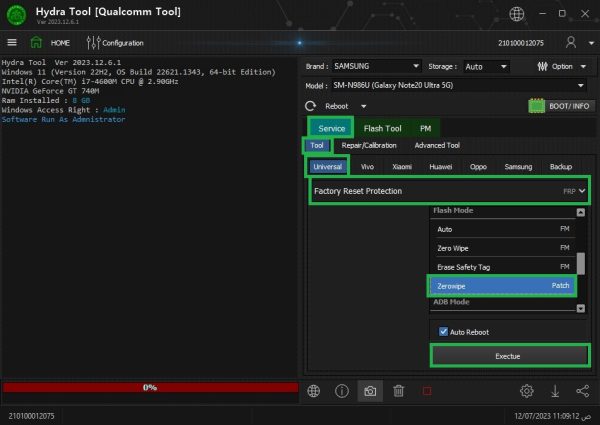The image size is (600, 425).
Task: Click the green HOME house icon
Action: tap(36, 42)
